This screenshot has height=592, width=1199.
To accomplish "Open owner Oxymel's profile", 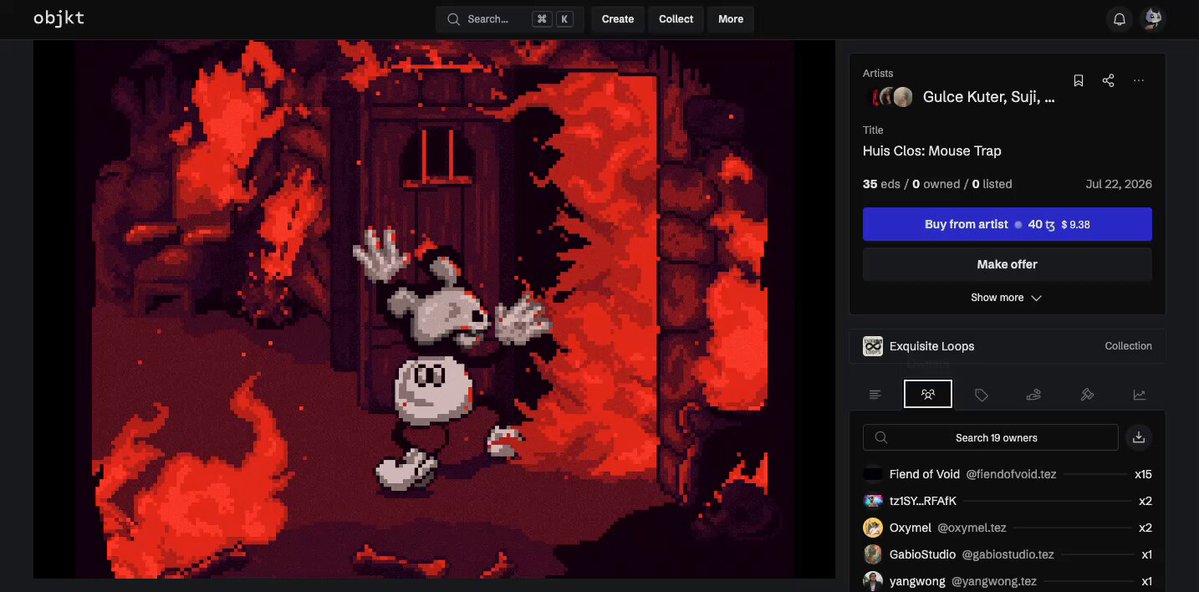I will (911, 528).
